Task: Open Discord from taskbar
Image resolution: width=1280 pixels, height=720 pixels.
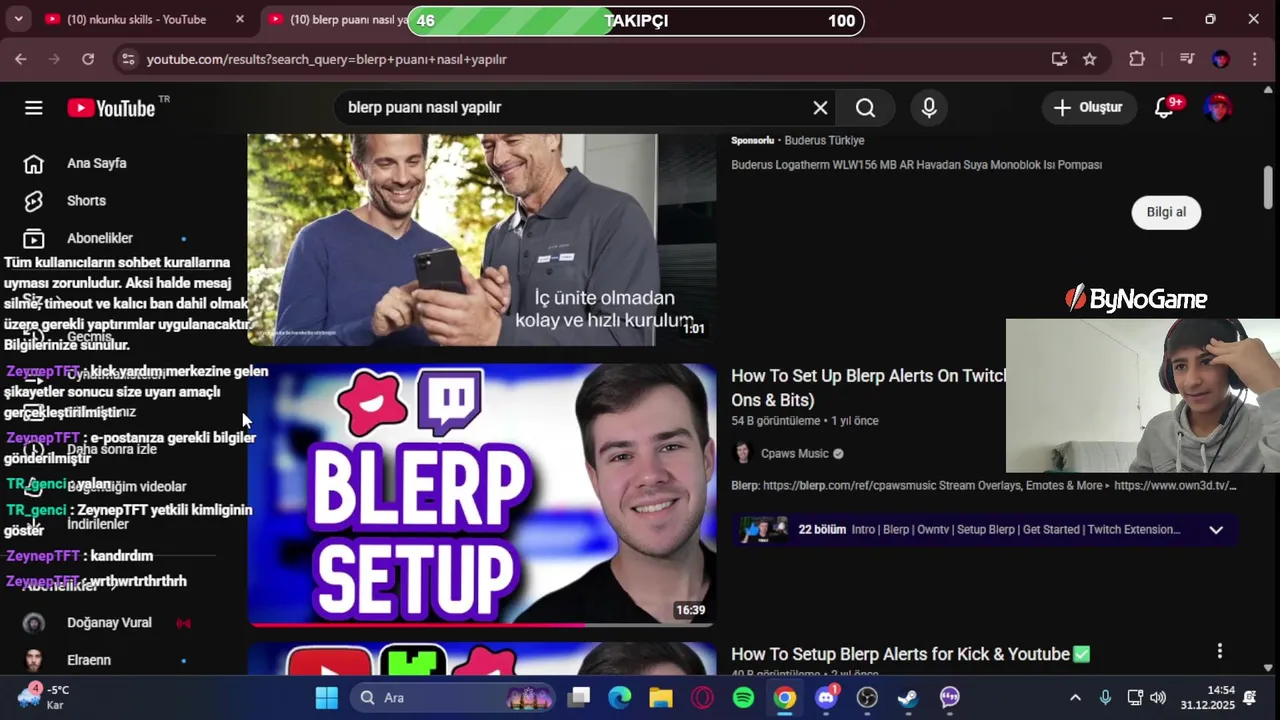Action: (x=826, y=697)
